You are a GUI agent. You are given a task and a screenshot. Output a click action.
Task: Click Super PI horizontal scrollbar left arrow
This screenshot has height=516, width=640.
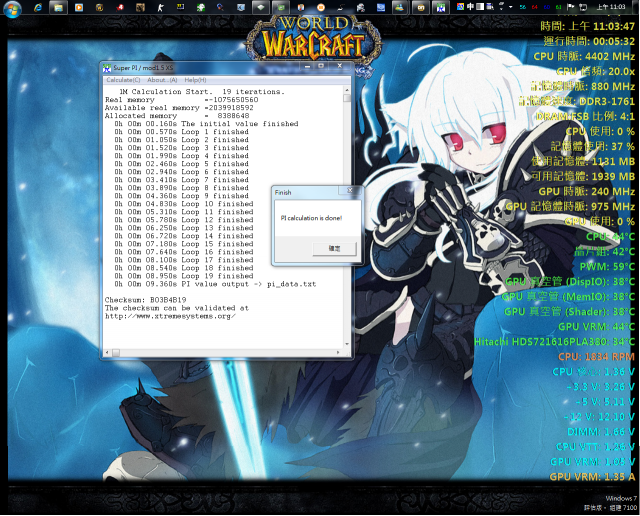click(107, 352)
